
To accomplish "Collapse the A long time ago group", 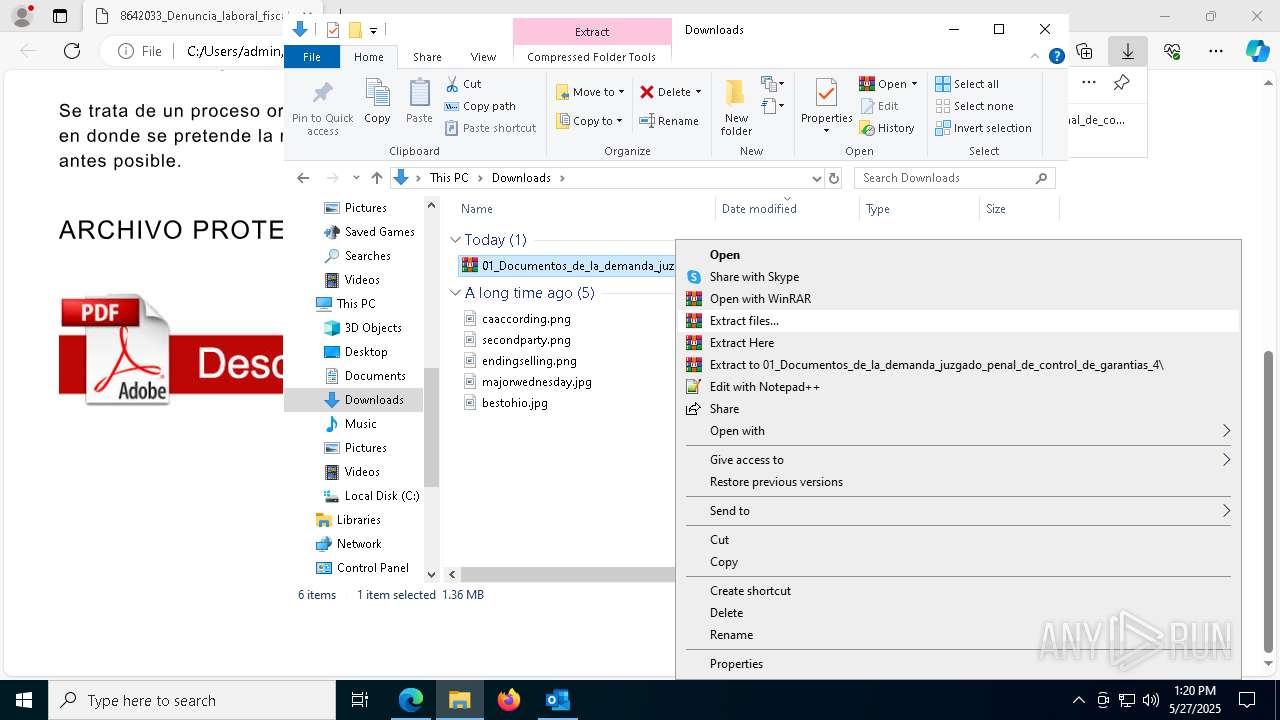I will coord(455,293).
